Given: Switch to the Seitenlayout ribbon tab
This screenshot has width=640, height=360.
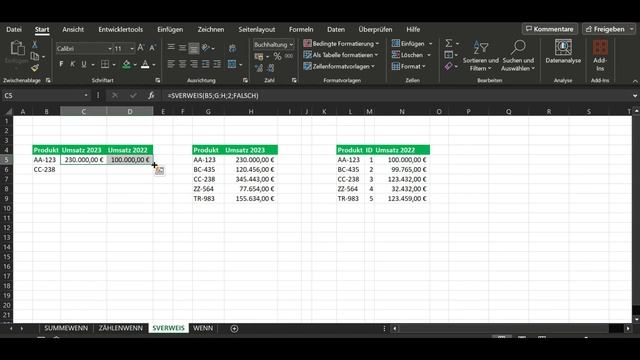Looking at the screenshot, I should click(x=257, y=29).
